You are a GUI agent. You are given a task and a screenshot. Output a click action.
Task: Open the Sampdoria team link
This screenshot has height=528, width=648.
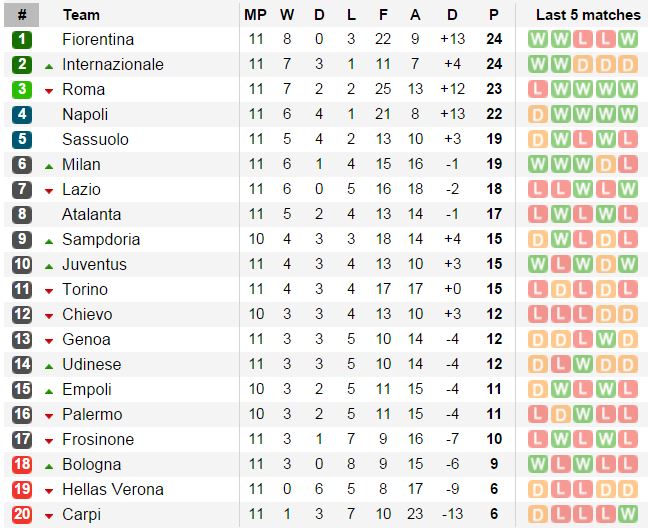[101, 240]
